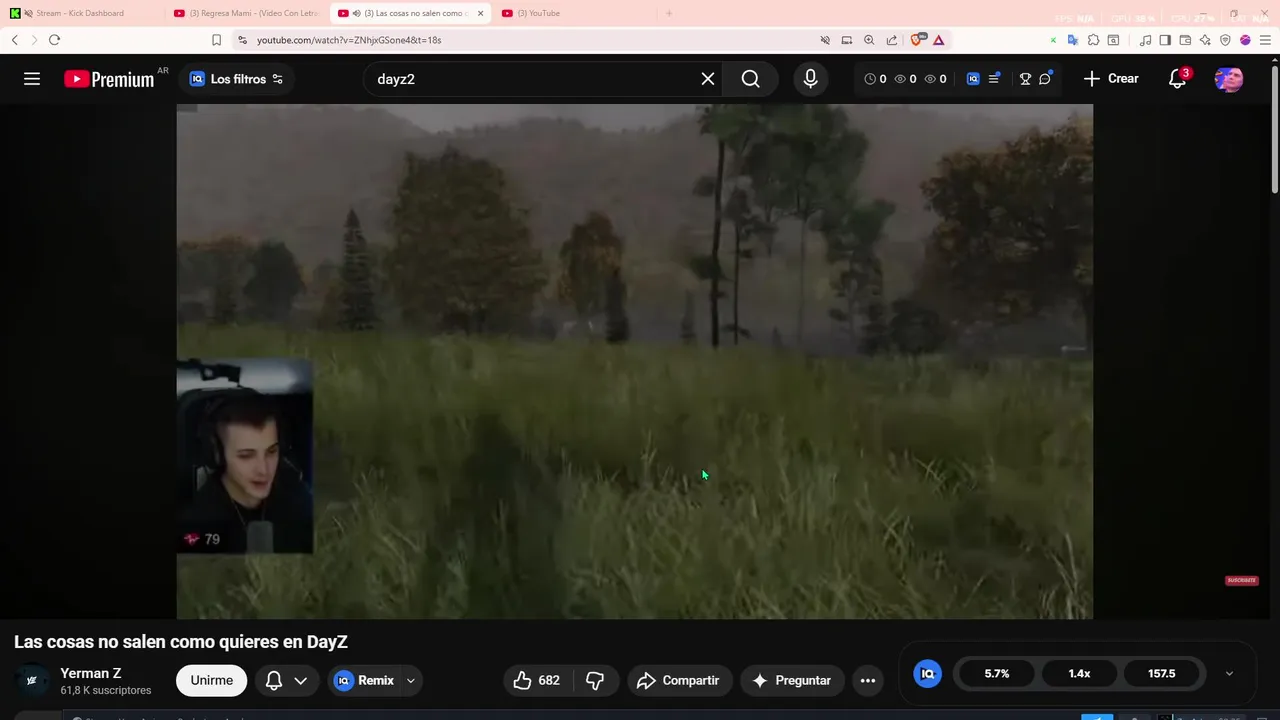Viewport: 1280px width, 720px height.
Task: Click the vidIQ badge beside stats
Action: (928, 673)
